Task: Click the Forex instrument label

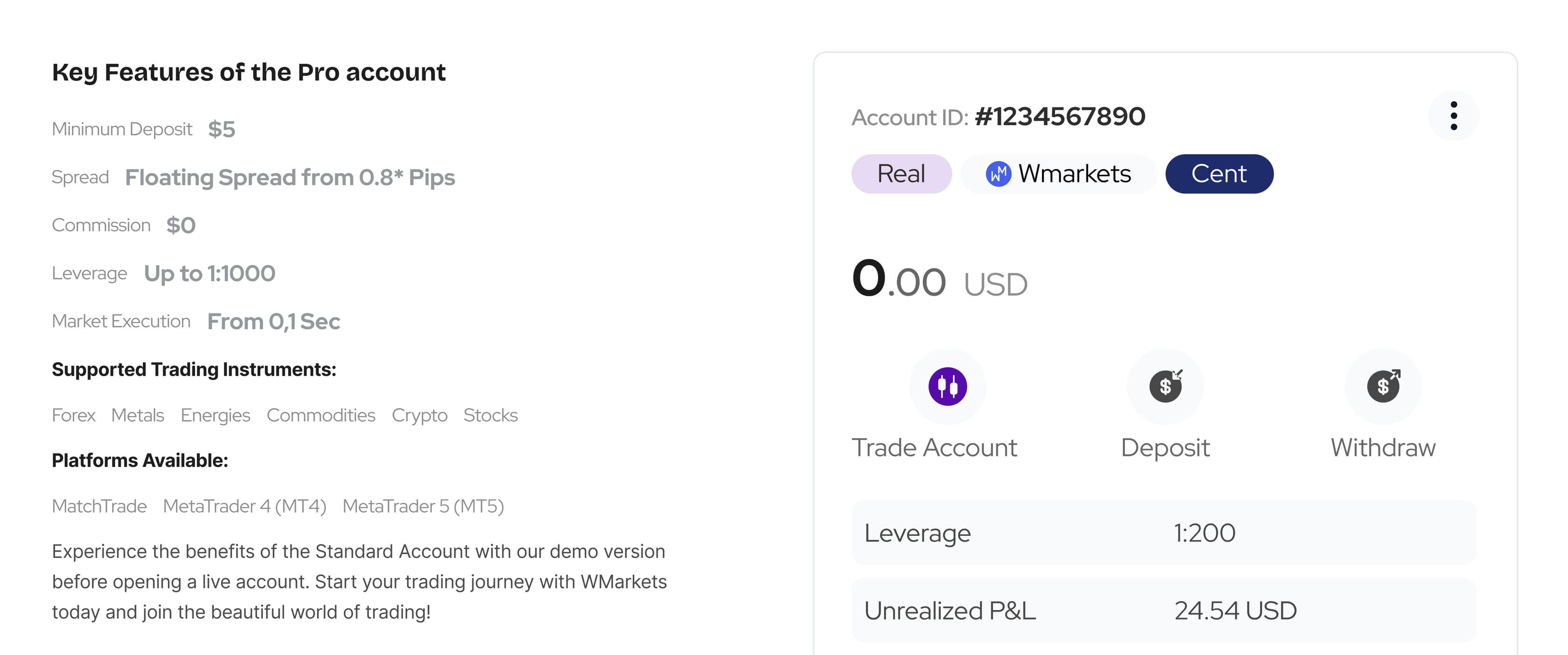Action: [73, 415]
